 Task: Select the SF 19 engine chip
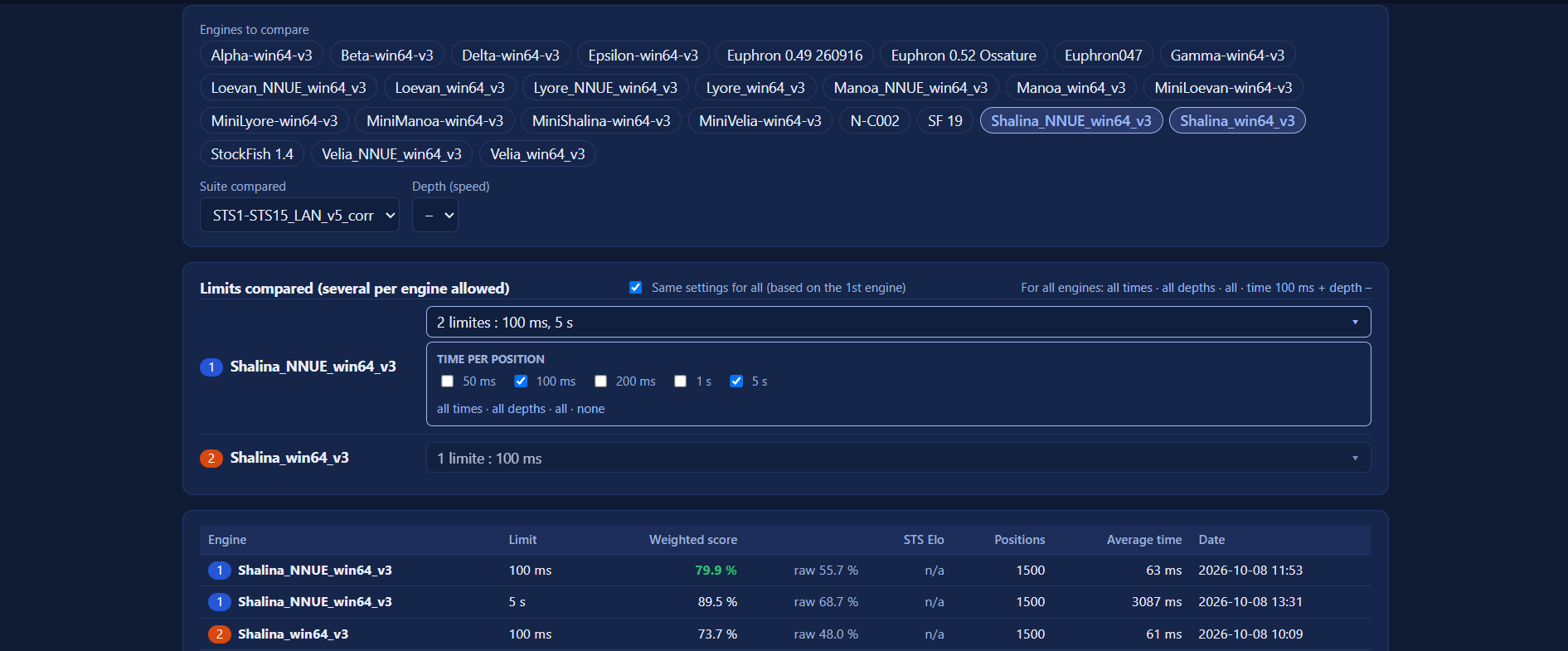coord(945,121)
